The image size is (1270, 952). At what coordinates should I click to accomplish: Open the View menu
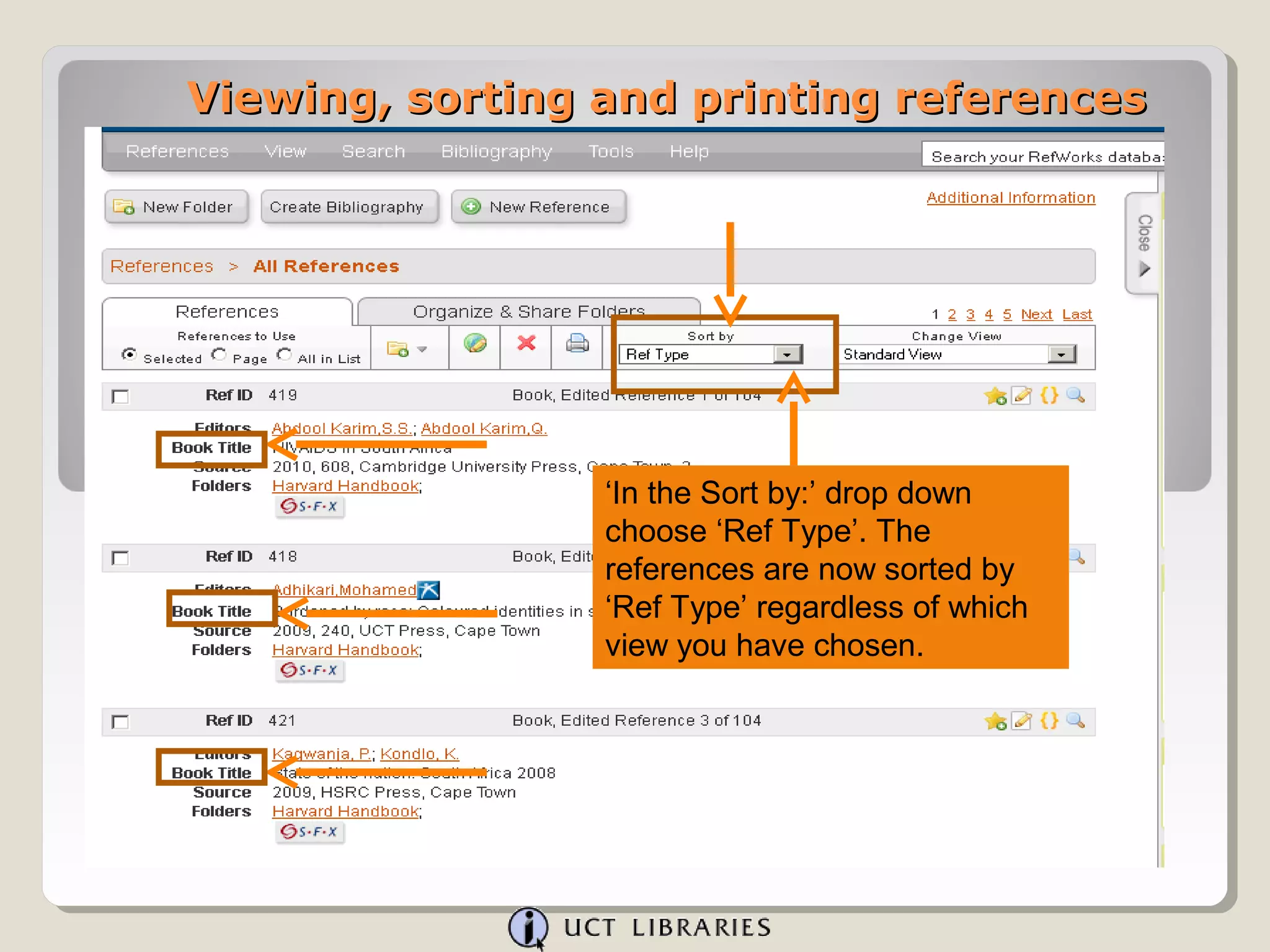click(x=285, y=151)
